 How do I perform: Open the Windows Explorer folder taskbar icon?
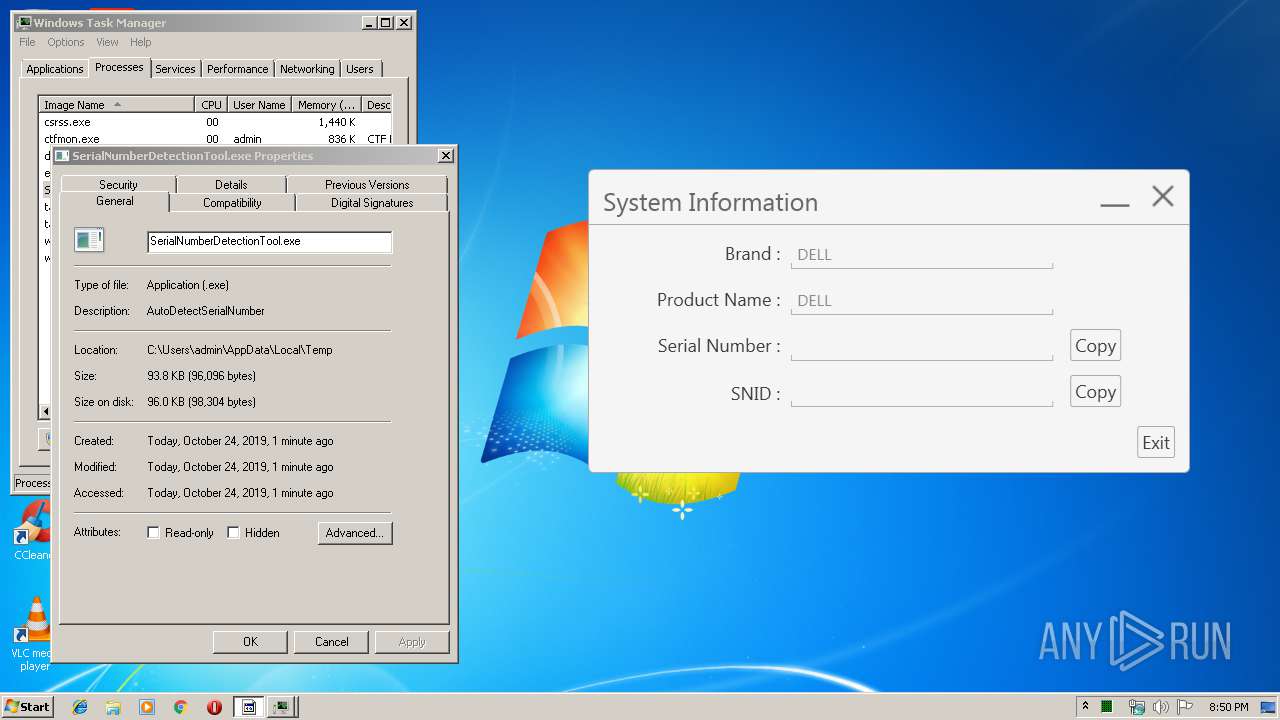click(x=113, y=707)
